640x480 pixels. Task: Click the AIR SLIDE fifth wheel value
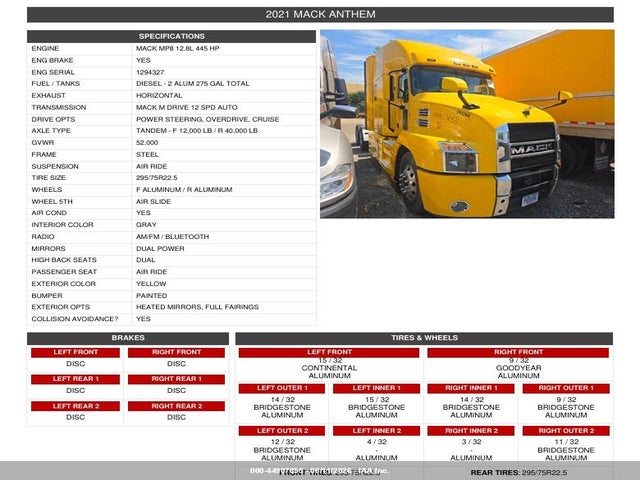pos(153,202)
